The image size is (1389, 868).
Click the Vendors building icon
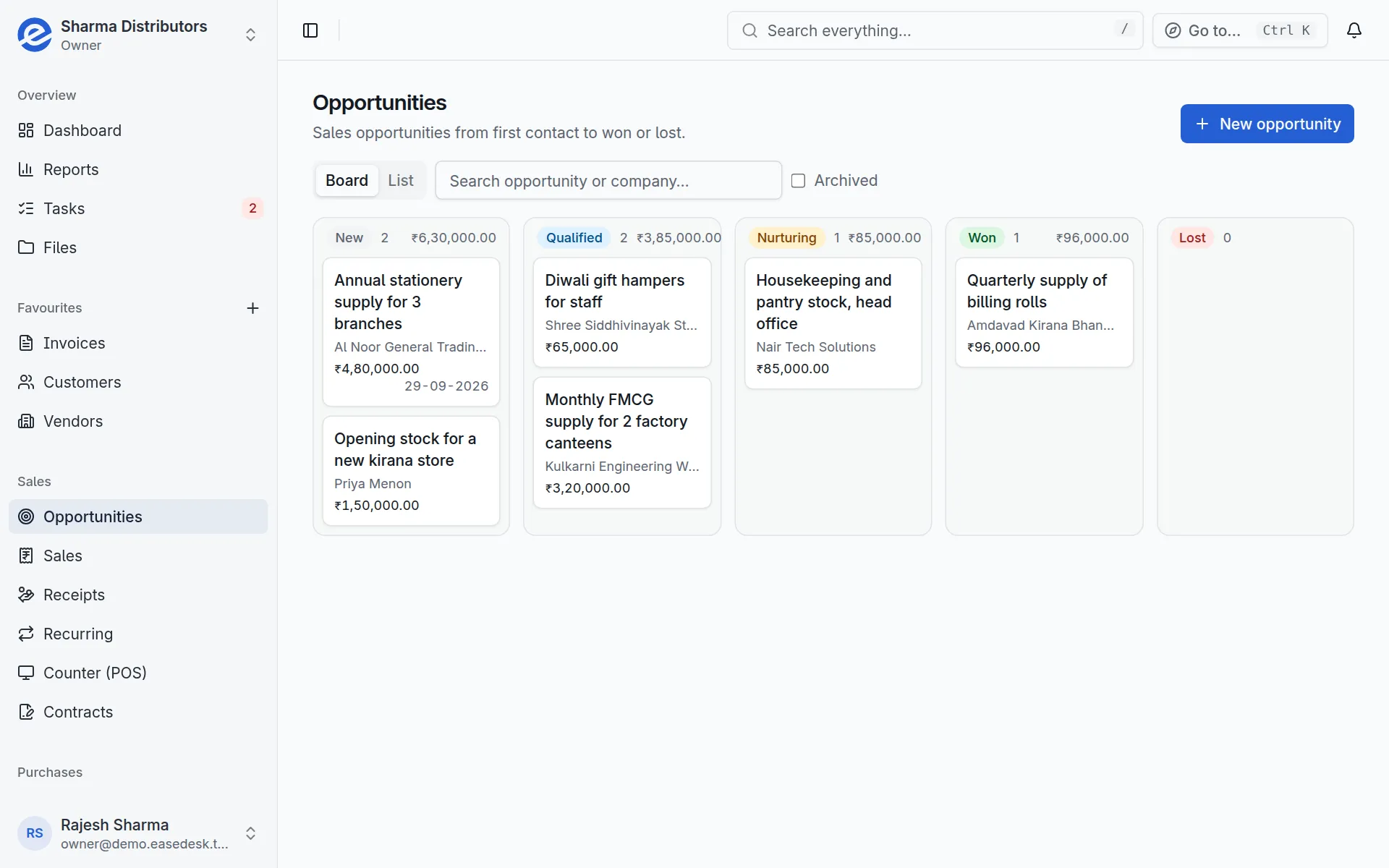26,421
